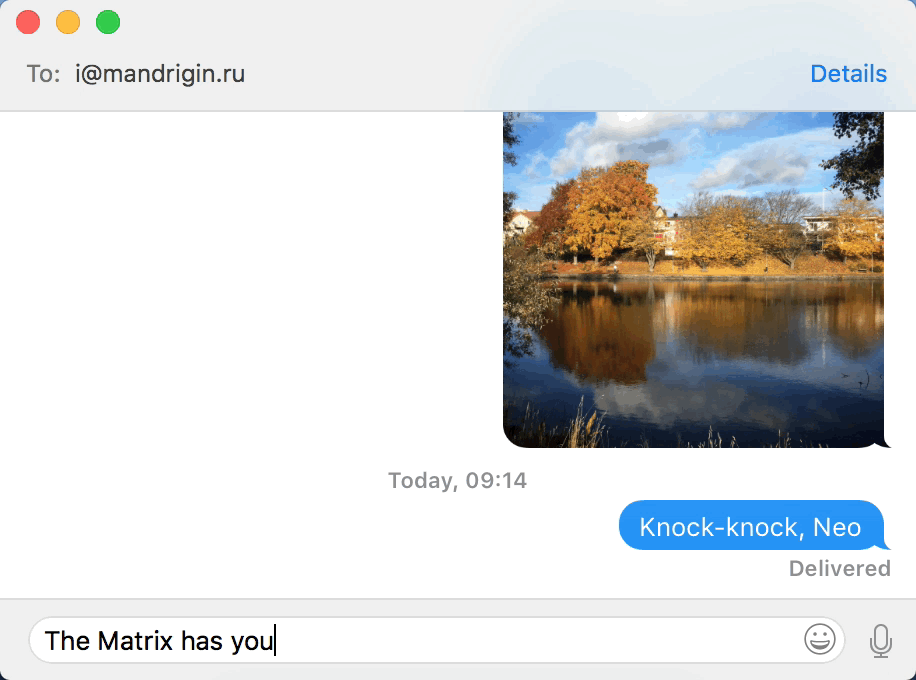Open the emoji picker smiley icon
The image size is (916, 680).
820,639
